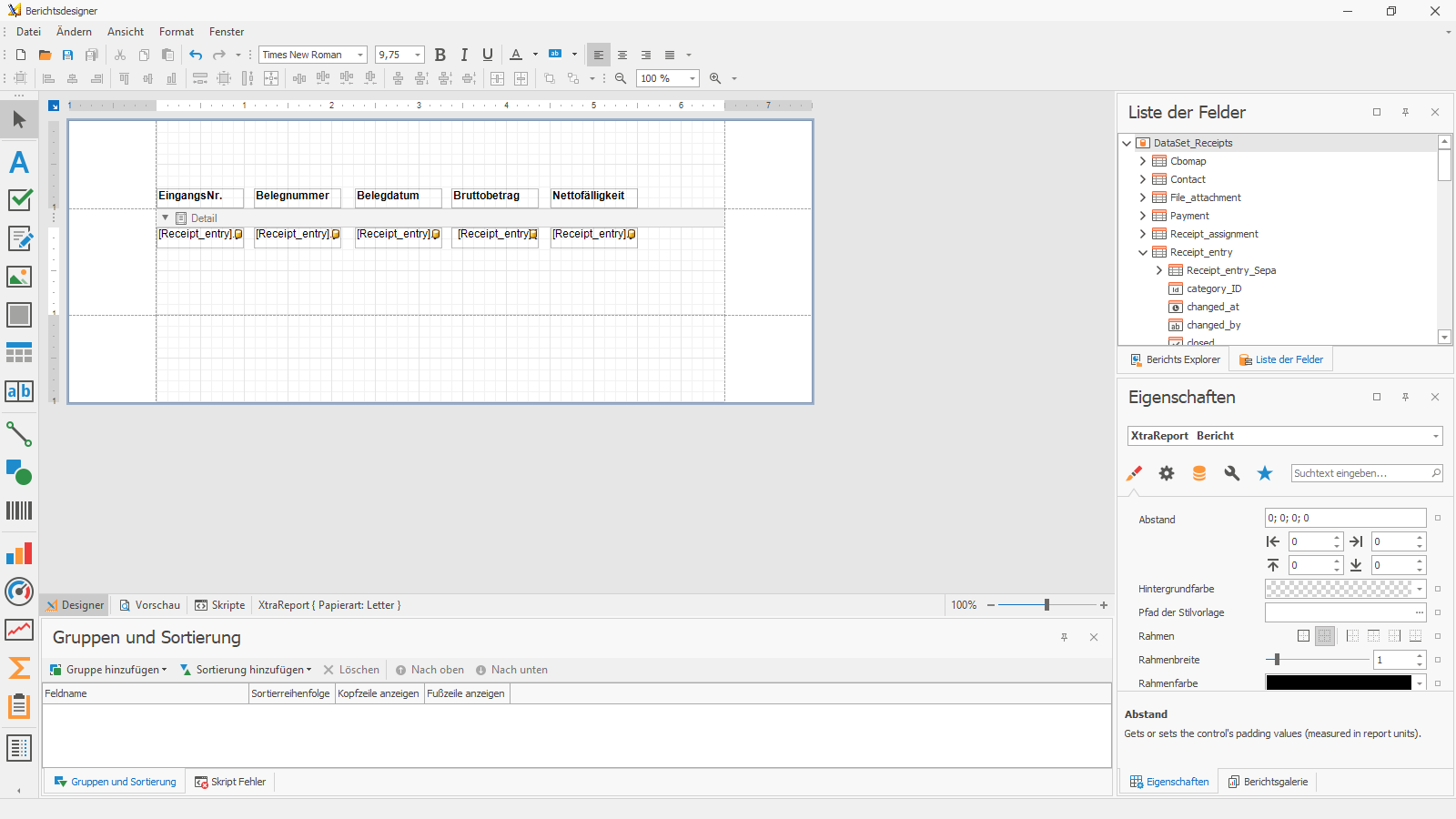Open the font name dropdown

tap(360, 55)
